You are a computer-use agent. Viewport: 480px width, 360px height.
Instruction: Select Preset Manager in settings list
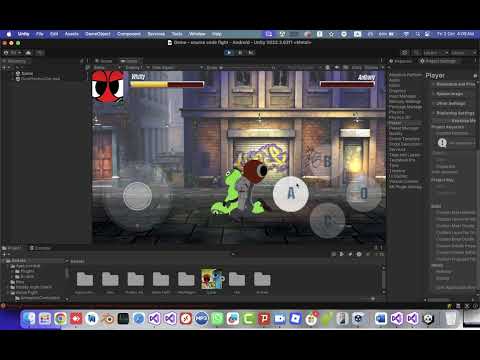point(404,128)
